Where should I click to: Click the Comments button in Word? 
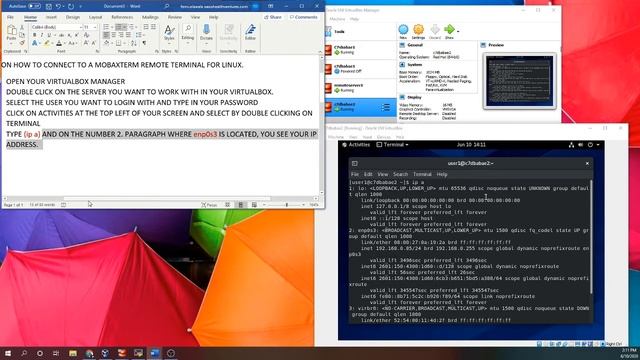pos(303,17)
